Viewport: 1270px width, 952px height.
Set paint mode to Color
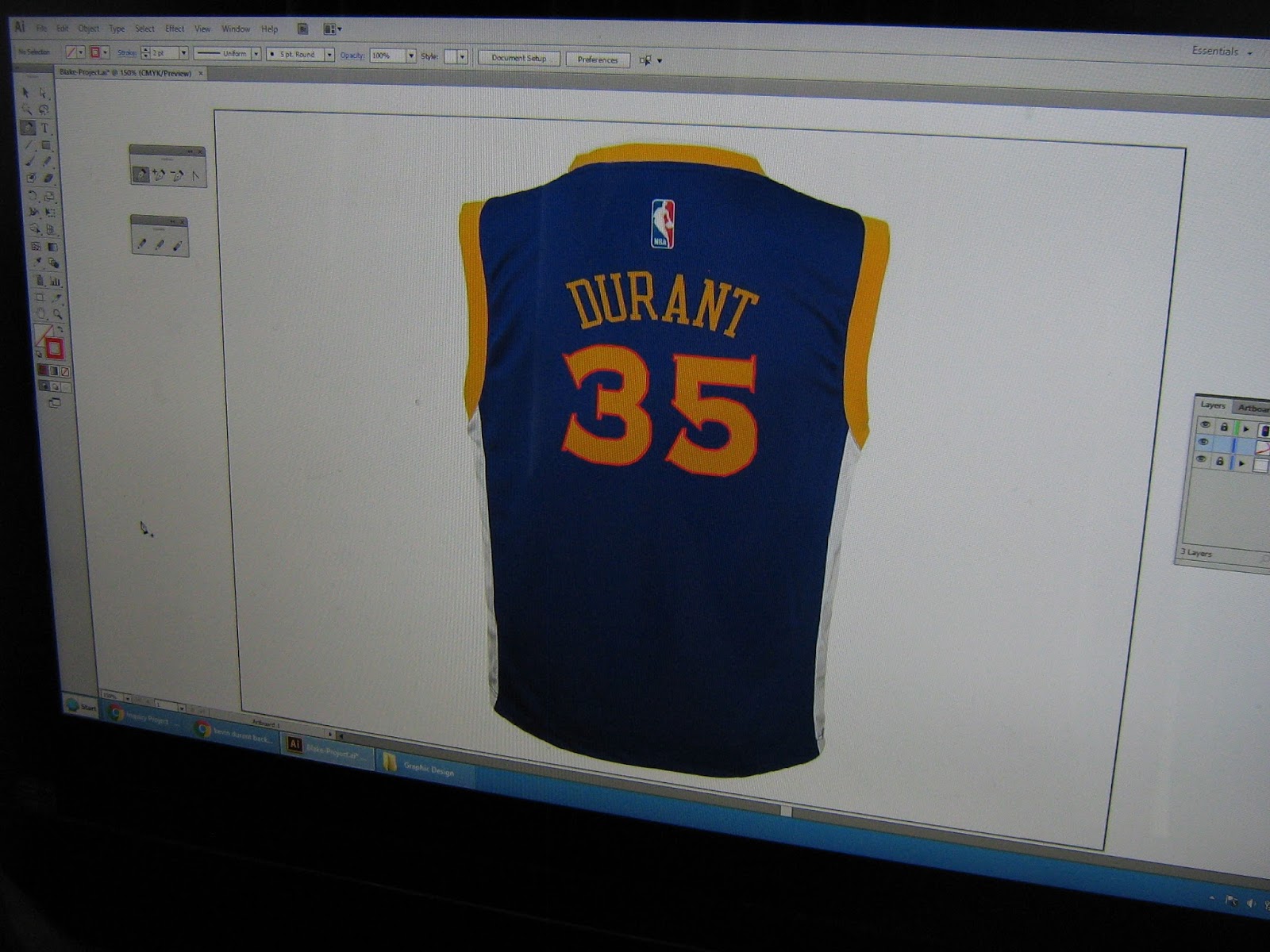click(43, 370)
